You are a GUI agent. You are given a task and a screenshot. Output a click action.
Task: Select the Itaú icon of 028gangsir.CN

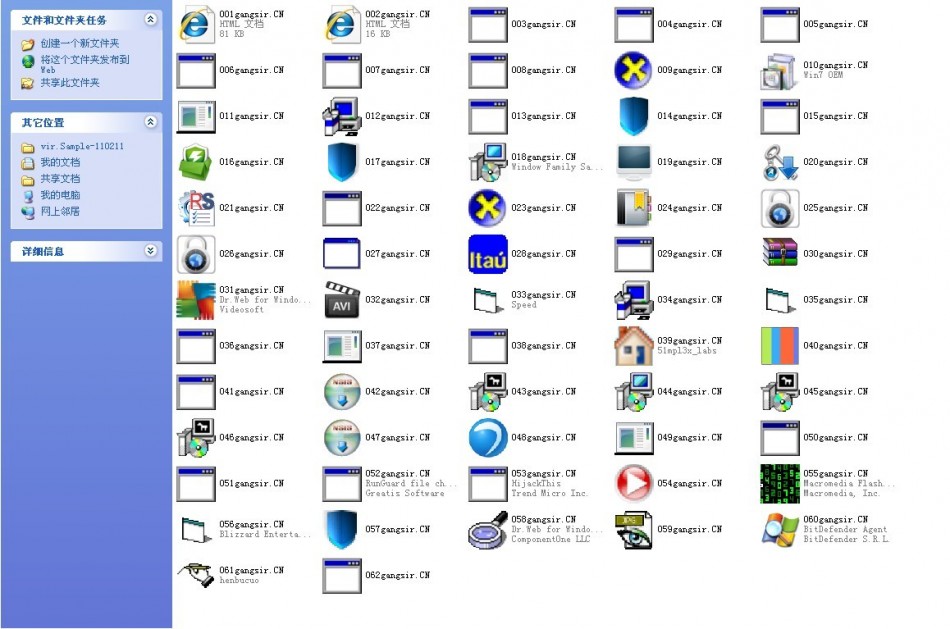coord(488,254)
